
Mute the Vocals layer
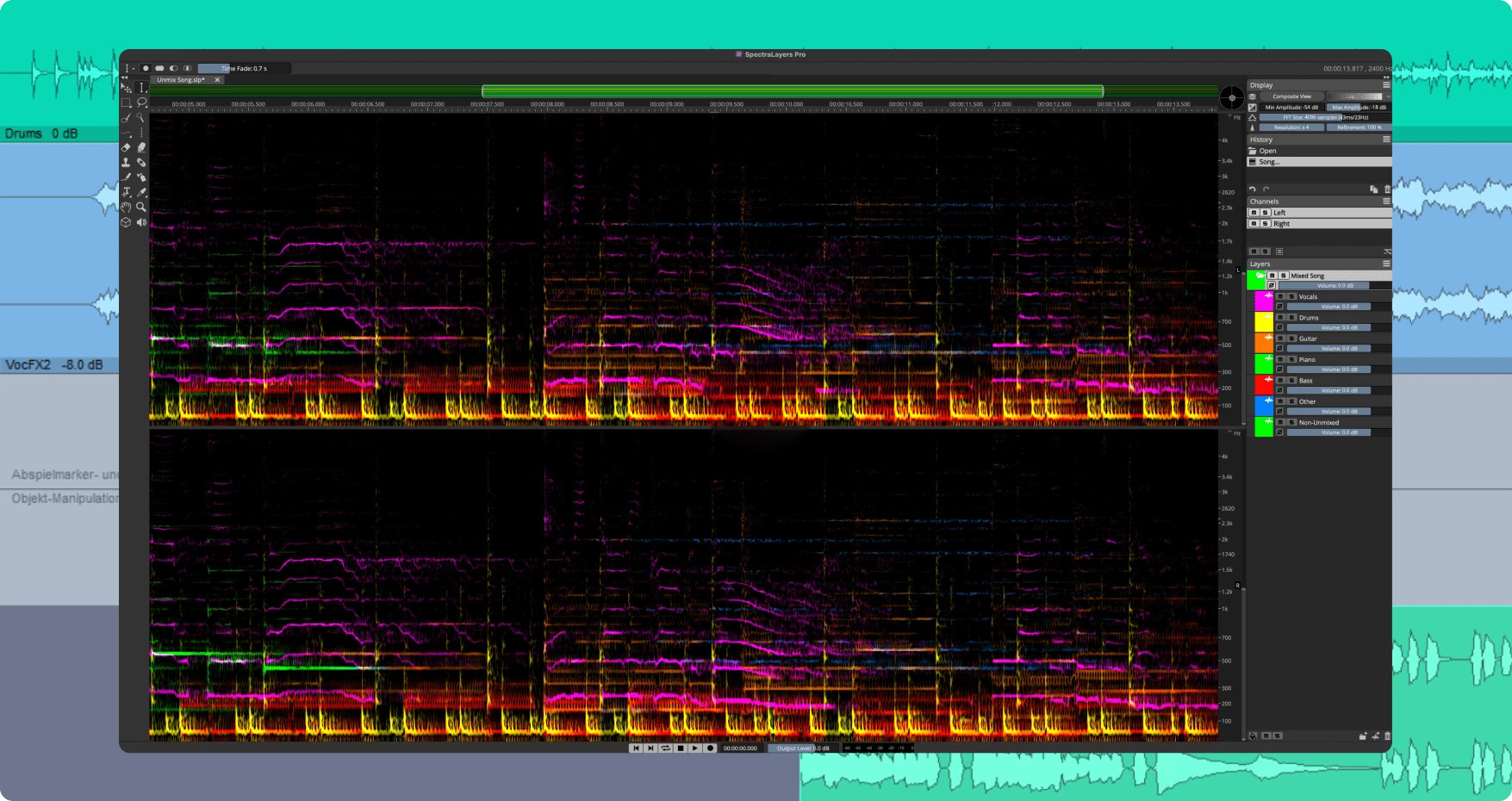click(1280, 296)
